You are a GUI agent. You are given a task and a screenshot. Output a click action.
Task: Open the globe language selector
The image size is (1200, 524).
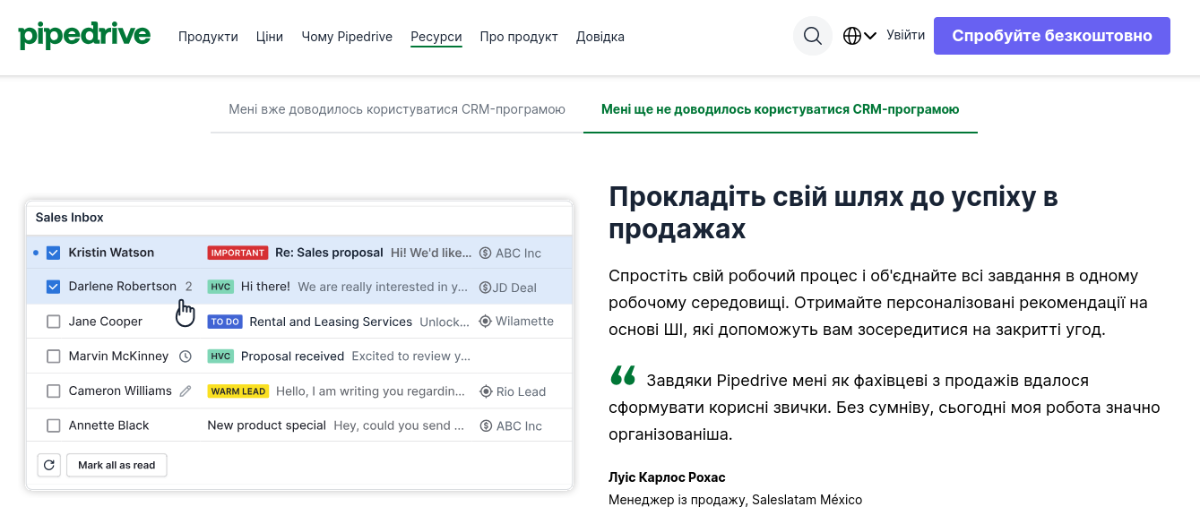859,36
